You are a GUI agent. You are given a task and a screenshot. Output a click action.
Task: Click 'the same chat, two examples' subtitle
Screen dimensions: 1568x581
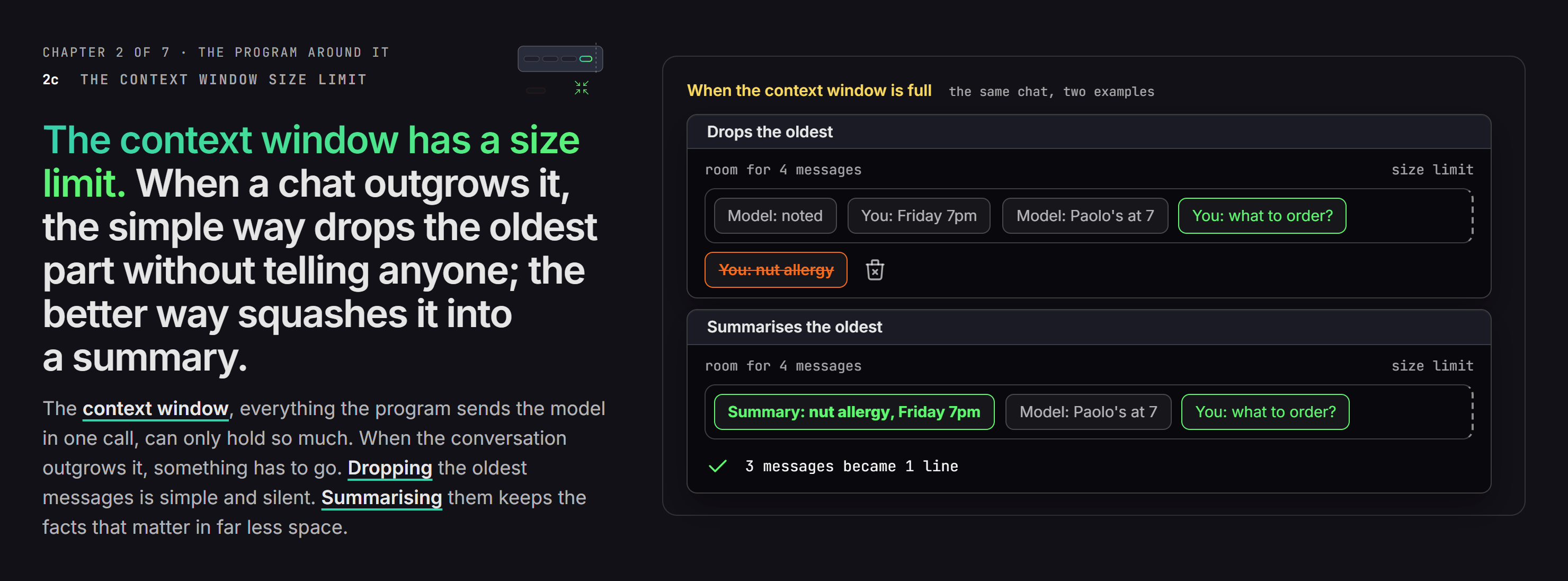(x=1051, y=92)
